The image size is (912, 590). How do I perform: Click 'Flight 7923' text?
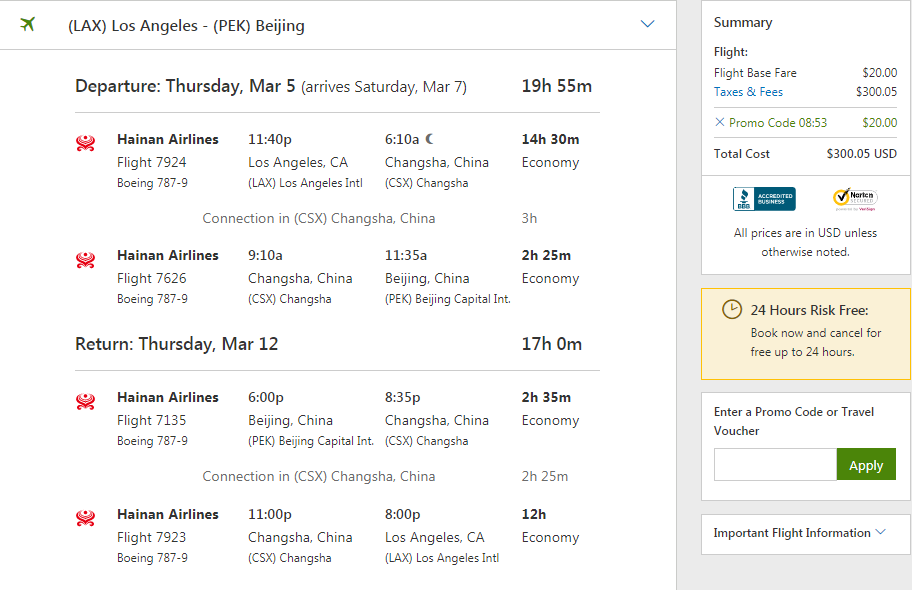pos(151,537)
